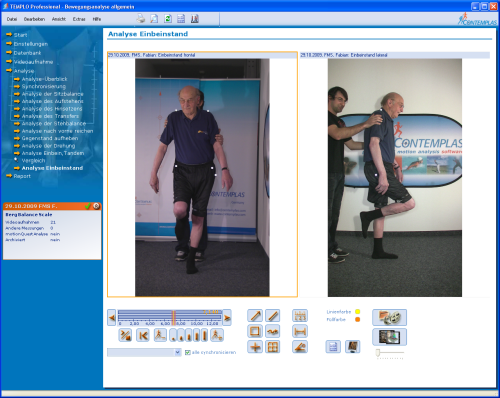Select the freehand wavy arrow tool
The image size is (500, 398).
273,331
